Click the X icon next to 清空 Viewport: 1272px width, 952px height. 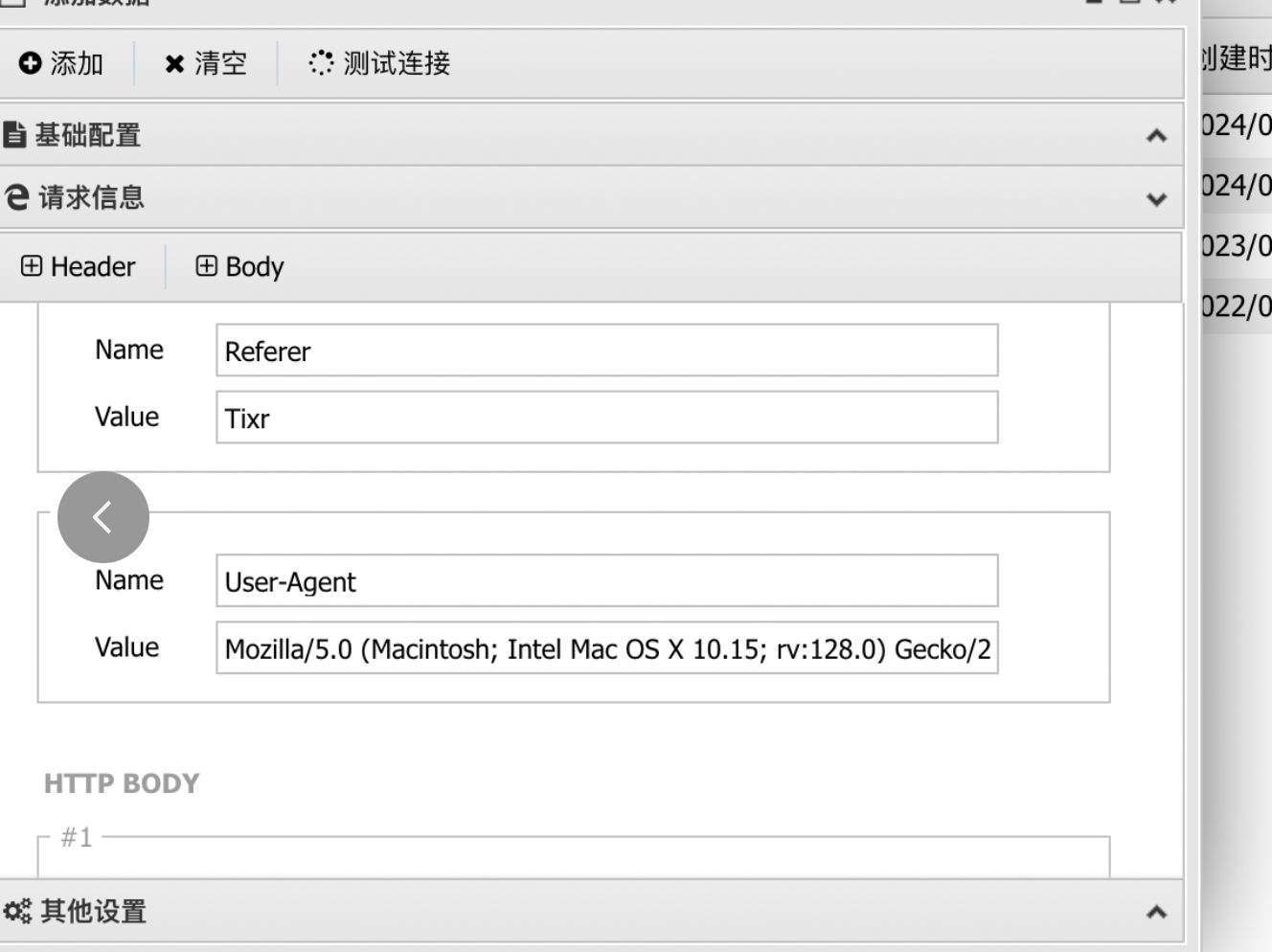(x=174, y=64)
